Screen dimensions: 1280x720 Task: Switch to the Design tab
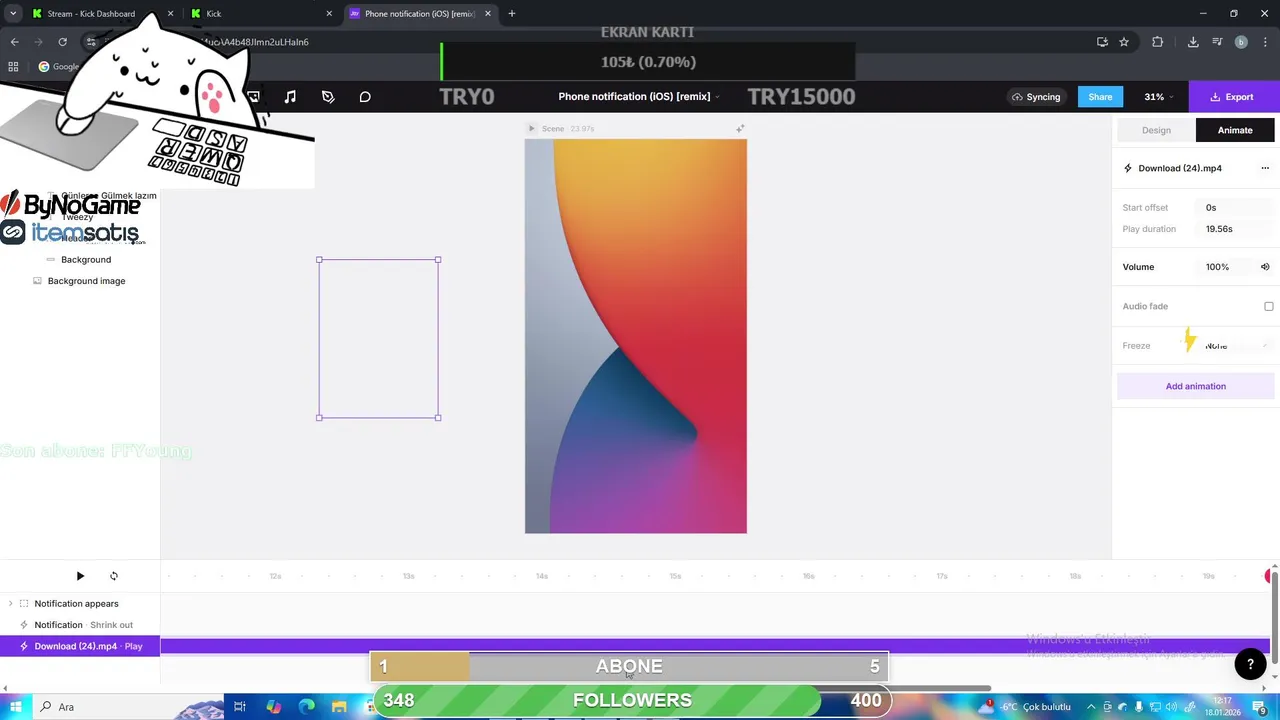coord(1156,130)
